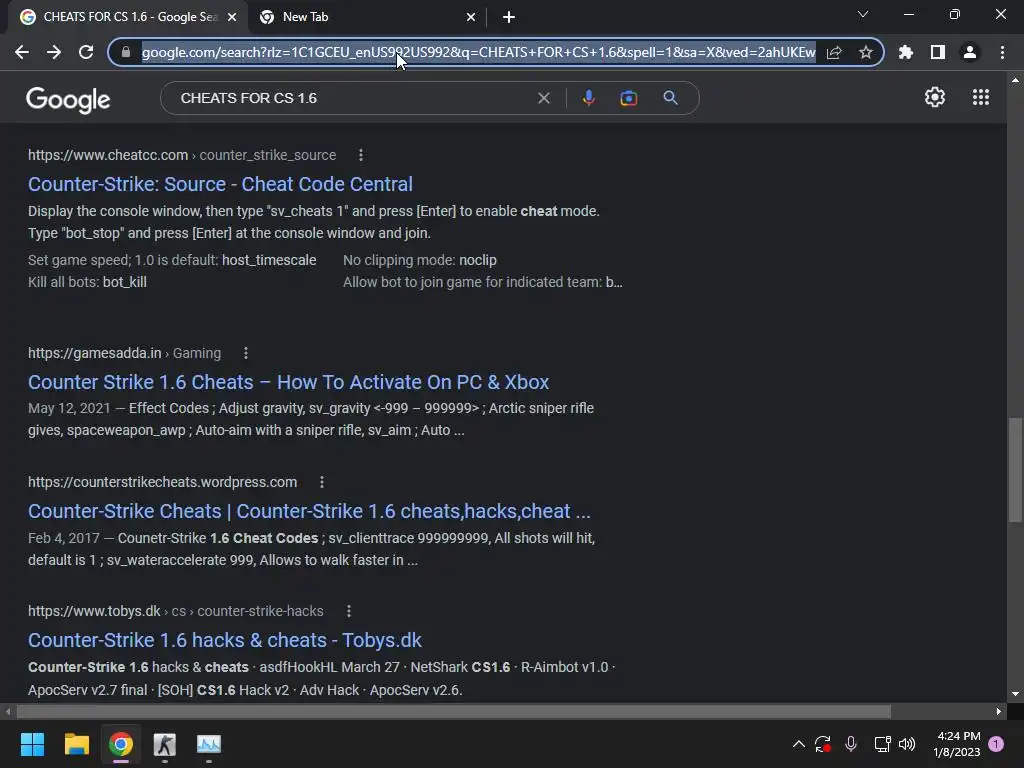Click the vertical scrollbar thumb
1024x768 pixels.
(x=1015, y=470)
